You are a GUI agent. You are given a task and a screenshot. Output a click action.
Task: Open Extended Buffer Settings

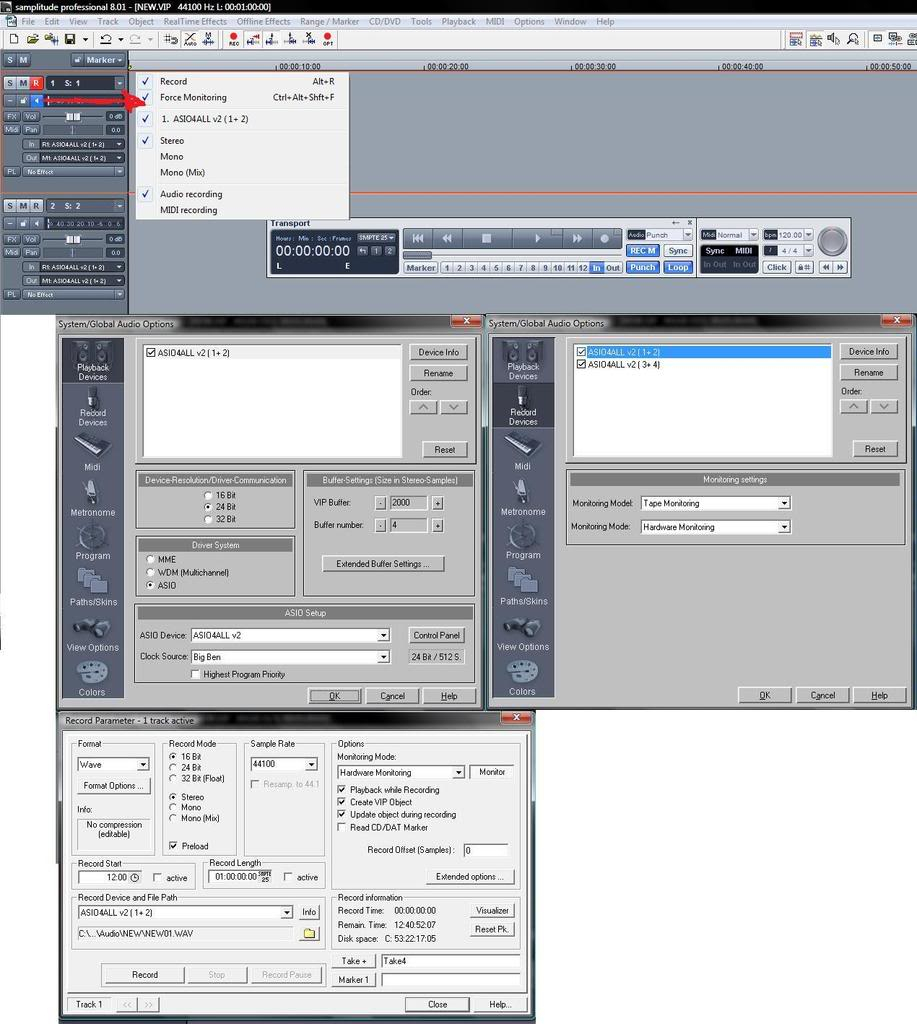click(383, 564)
